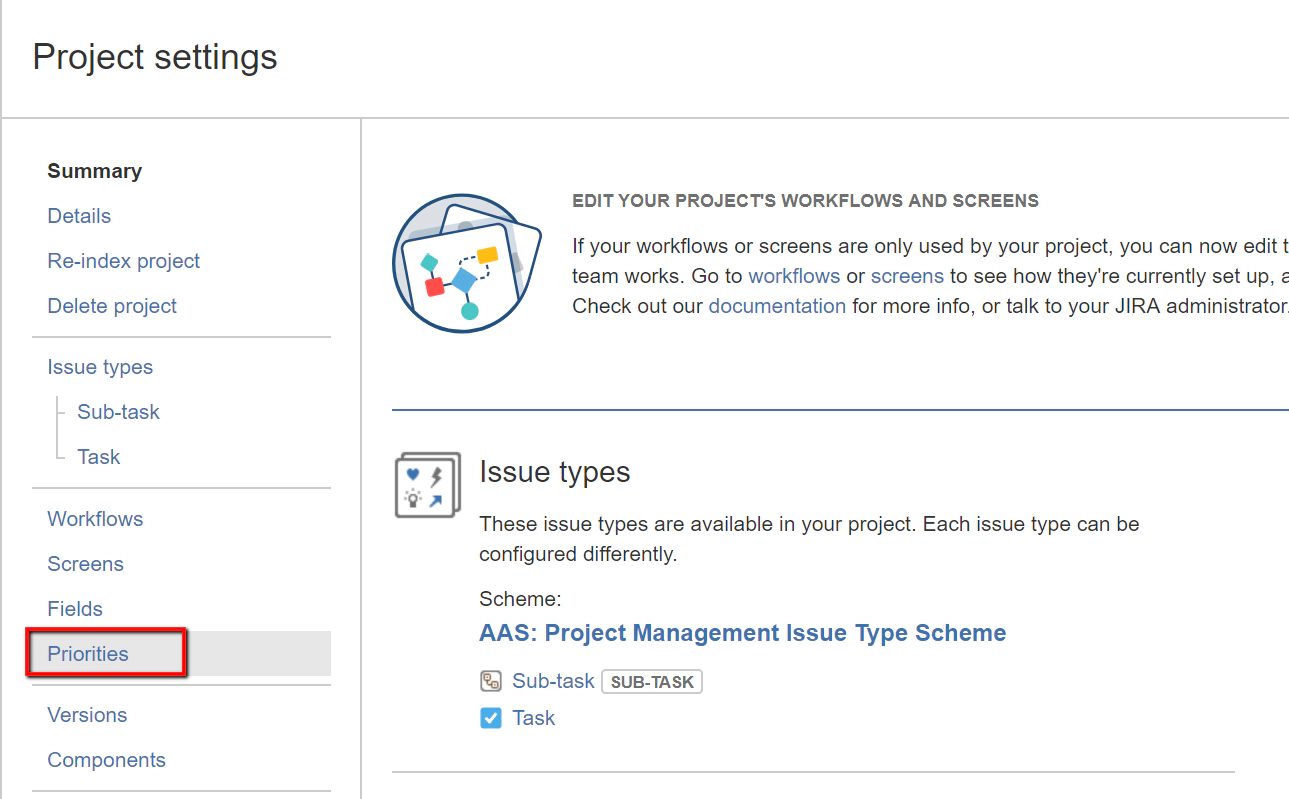Click Delete project
This screenshot has height=799, width=1289.
(x=111, y=305)
